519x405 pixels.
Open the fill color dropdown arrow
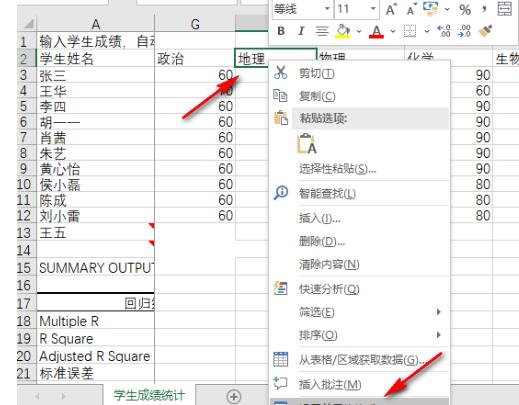coord(359,31)
